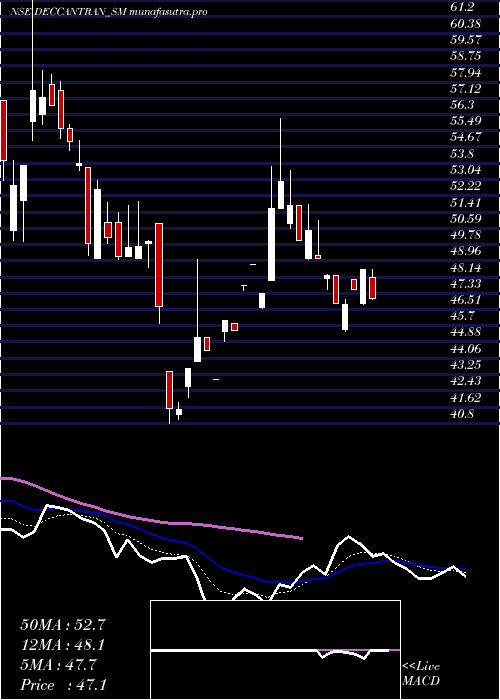This screenshot has width=500, height=700.
Task: Select the 53.04 price axis label
Action: 466,170
